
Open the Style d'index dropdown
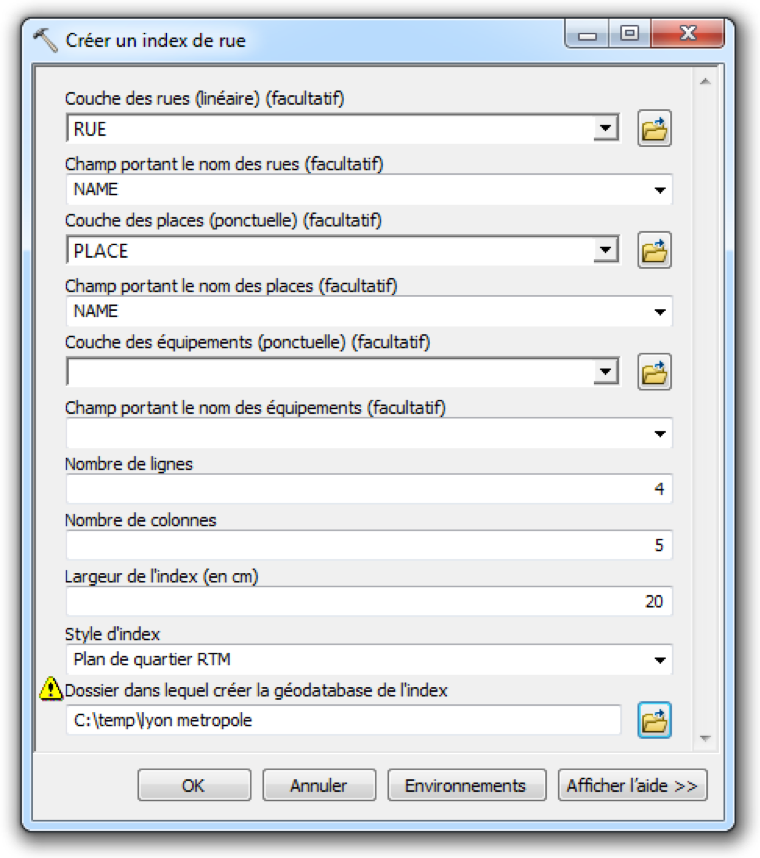tap(660, 660)
